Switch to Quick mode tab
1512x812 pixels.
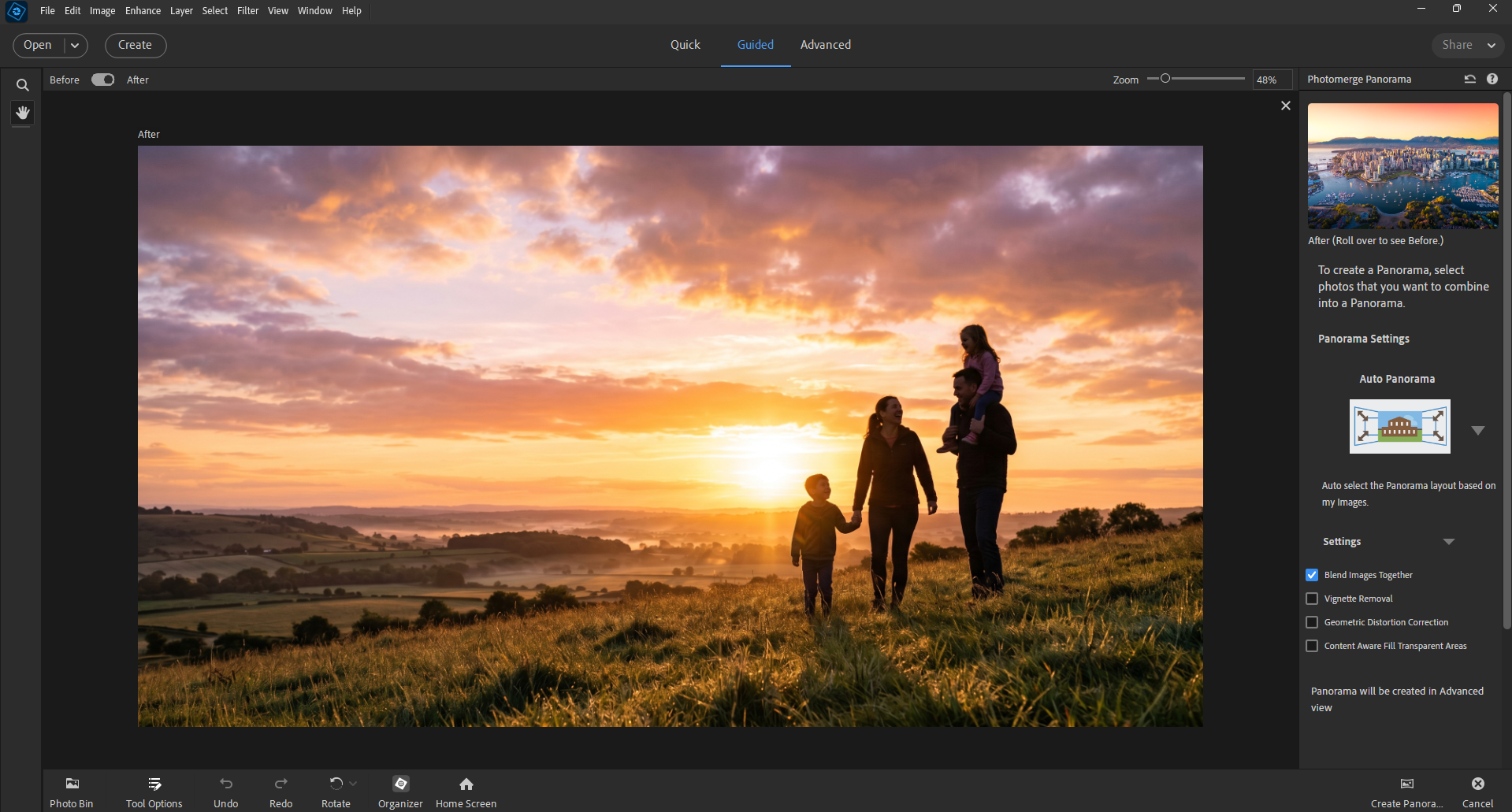click(685, 45)
